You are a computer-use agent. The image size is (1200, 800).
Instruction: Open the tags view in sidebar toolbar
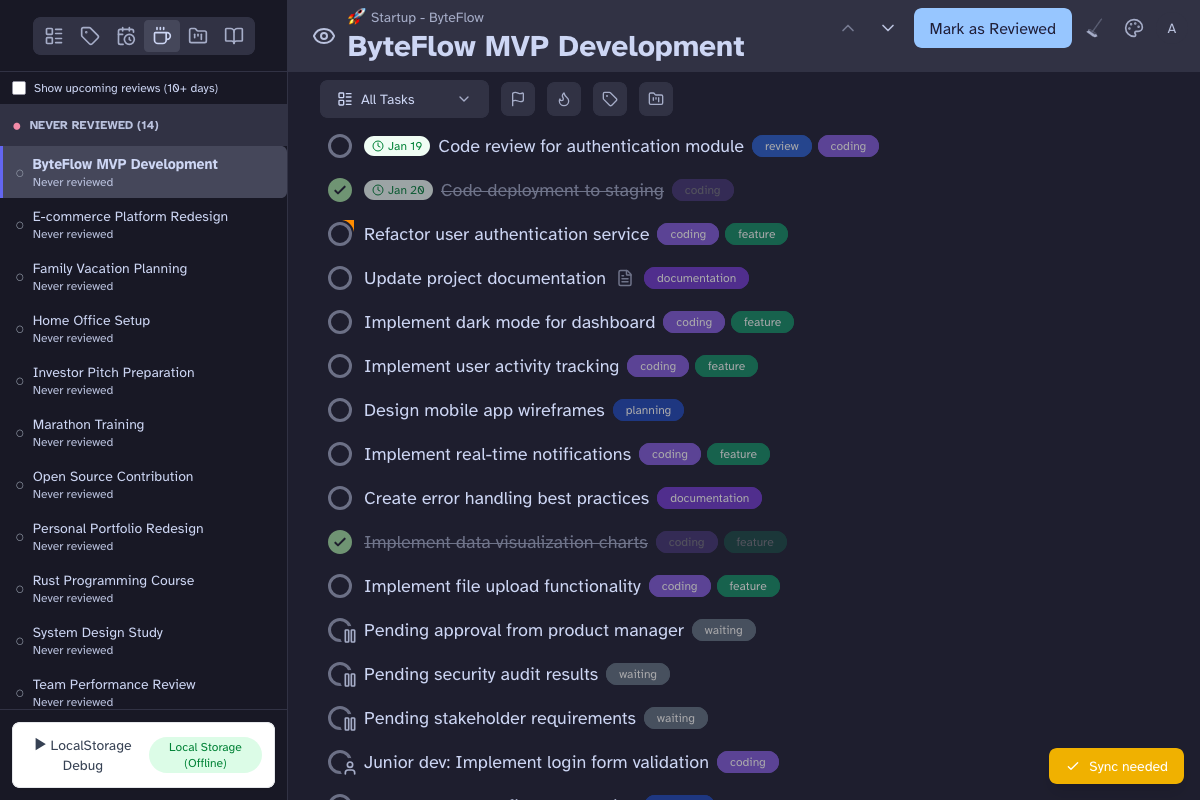(x=90, y=37)
